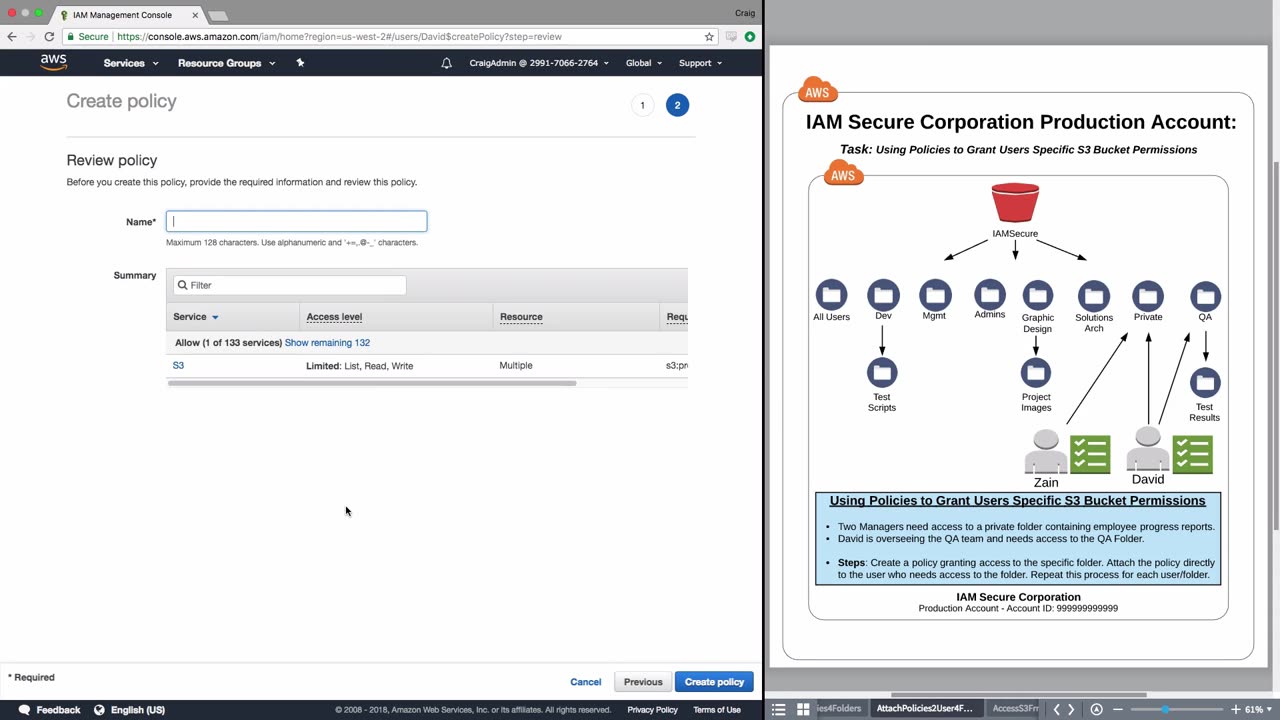
Task: Click the circled compass icon in diagram toolbar
Action: pyautogui.click(x=1096, y=710)
